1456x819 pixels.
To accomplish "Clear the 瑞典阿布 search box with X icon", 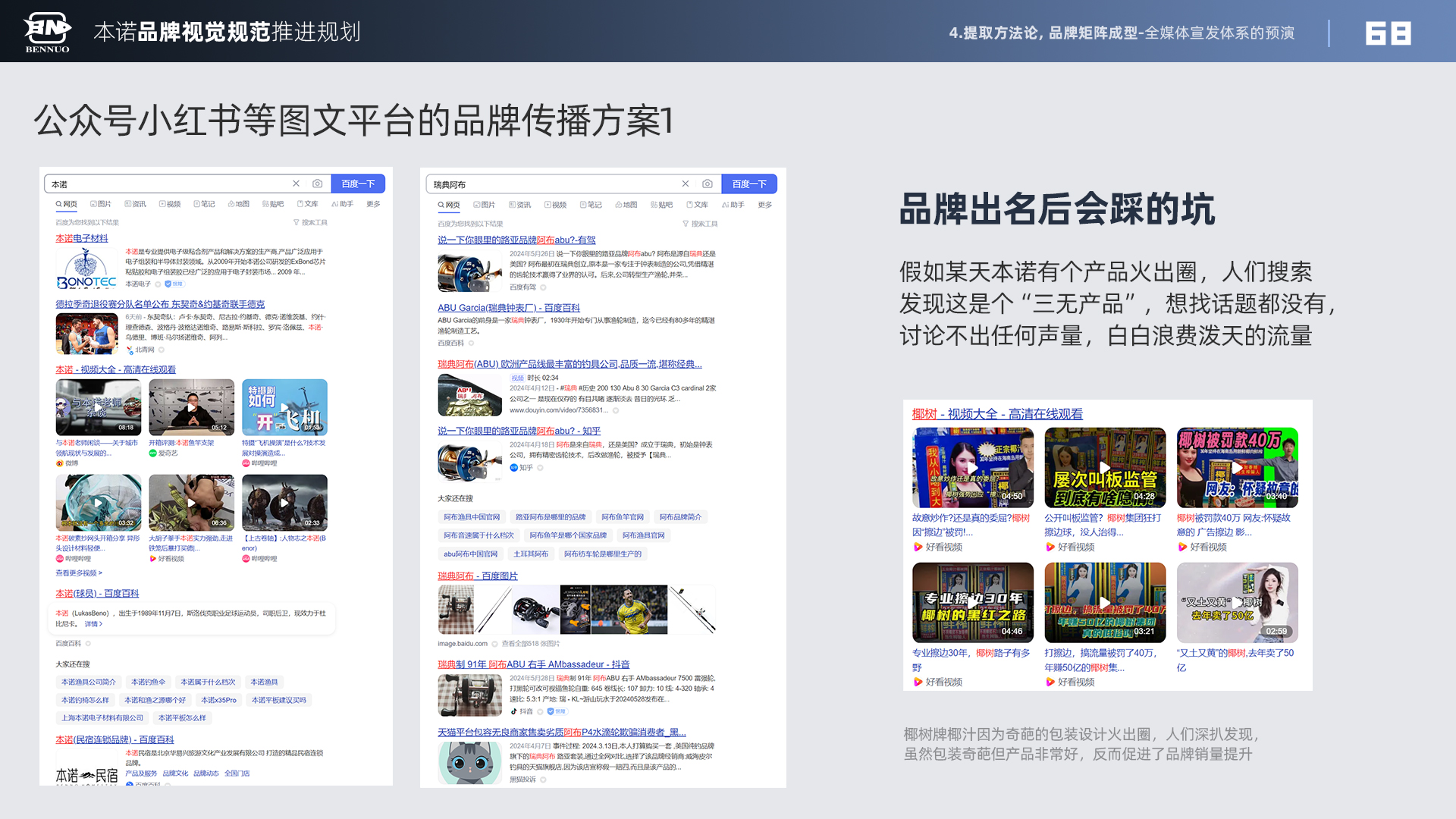I will coord(686,184).
